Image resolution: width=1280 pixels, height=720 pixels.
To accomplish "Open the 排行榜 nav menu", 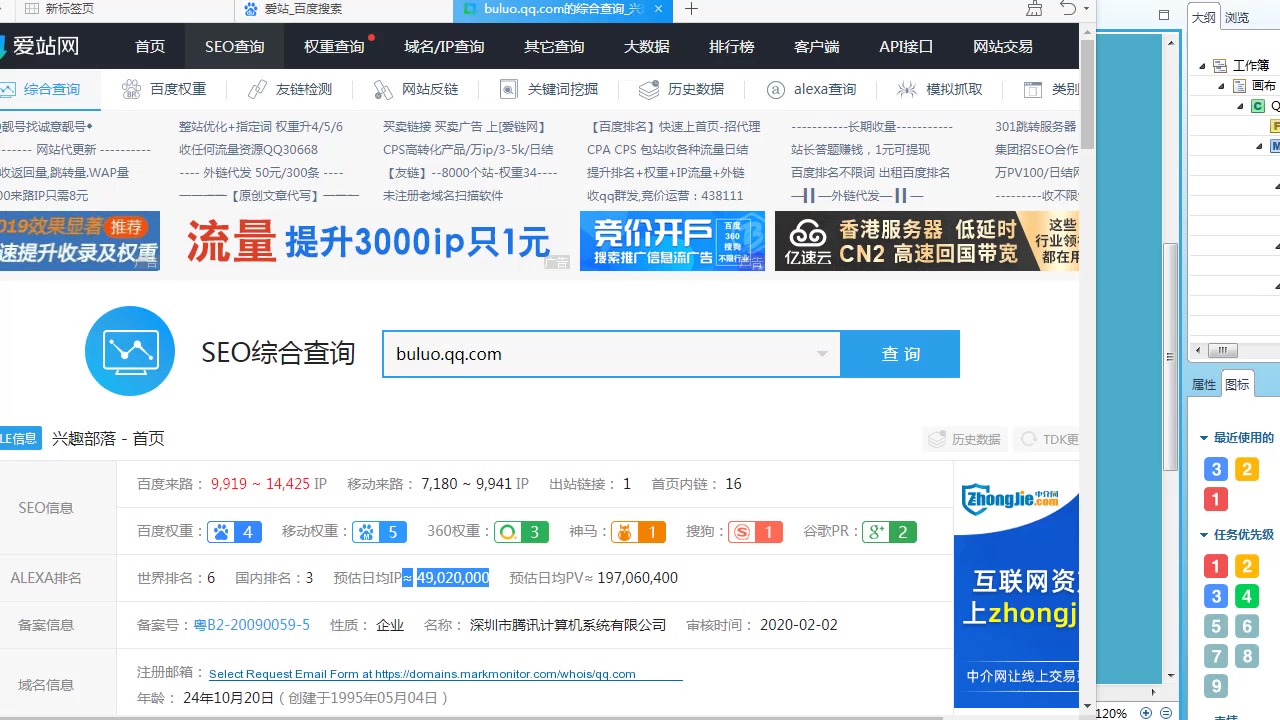I will tap(732, 47).
